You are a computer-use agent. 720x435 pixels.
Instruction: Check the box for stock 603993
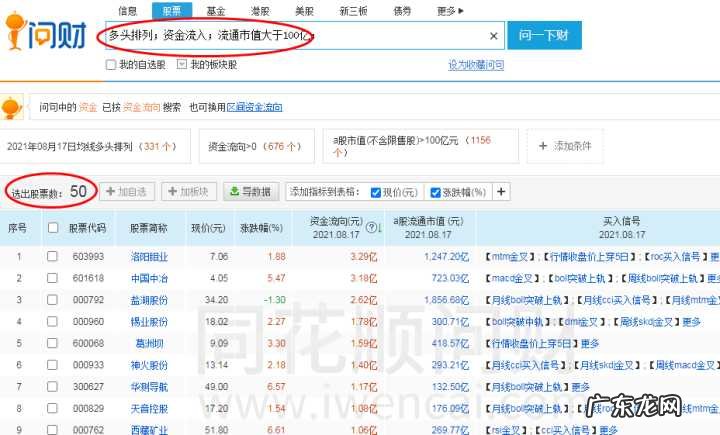[x=52, y=256]
